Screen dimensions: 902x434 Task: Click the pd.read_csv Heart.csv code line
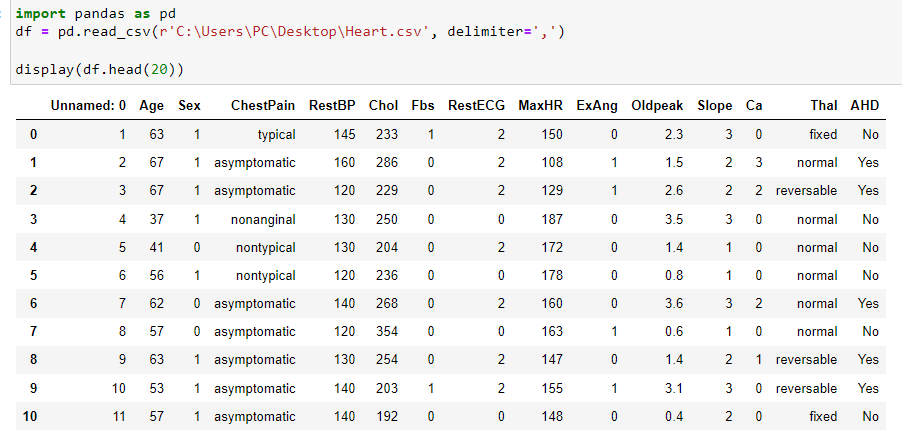[x=290, y=32]
